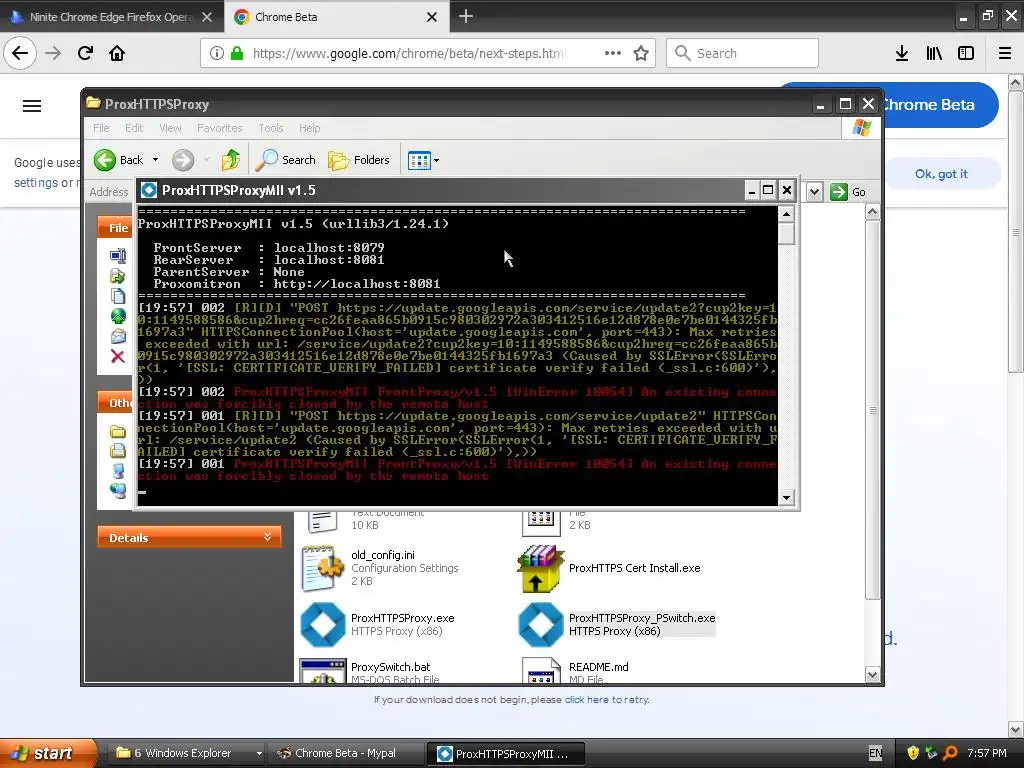Click EN language indicator in taskbar

(x=876, y=753)
